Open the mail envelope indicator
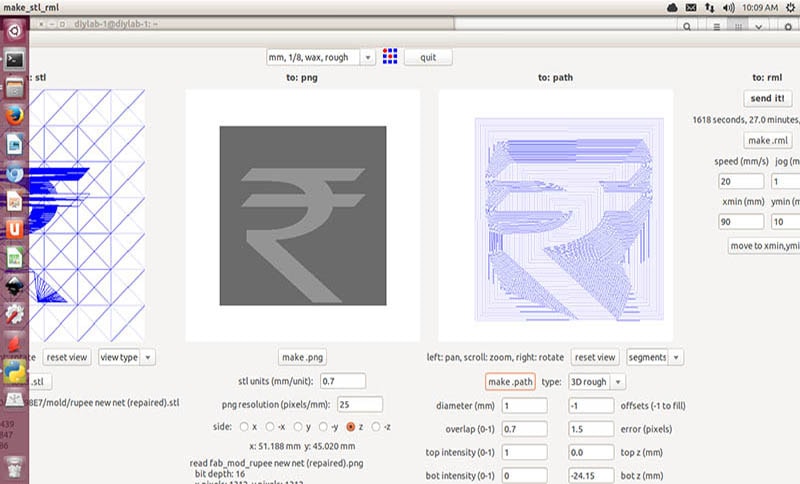This screenshot has width=800, height=484. pos(691,8)
